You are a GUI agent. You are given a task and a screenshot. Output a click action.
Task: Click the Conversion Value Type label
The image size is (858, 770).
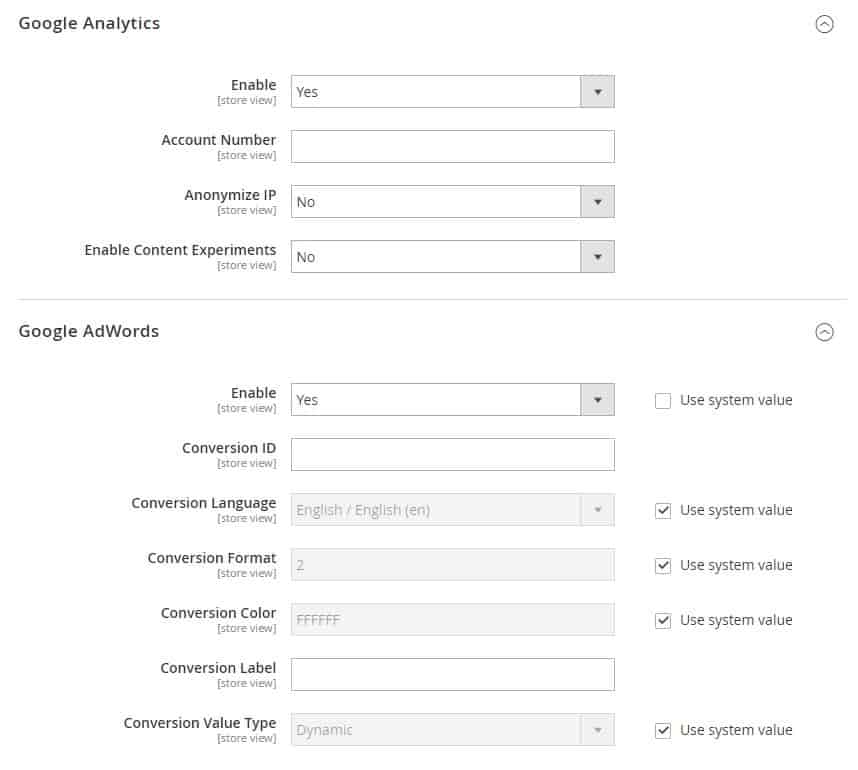pyautogui.click(x=200, y=723)
